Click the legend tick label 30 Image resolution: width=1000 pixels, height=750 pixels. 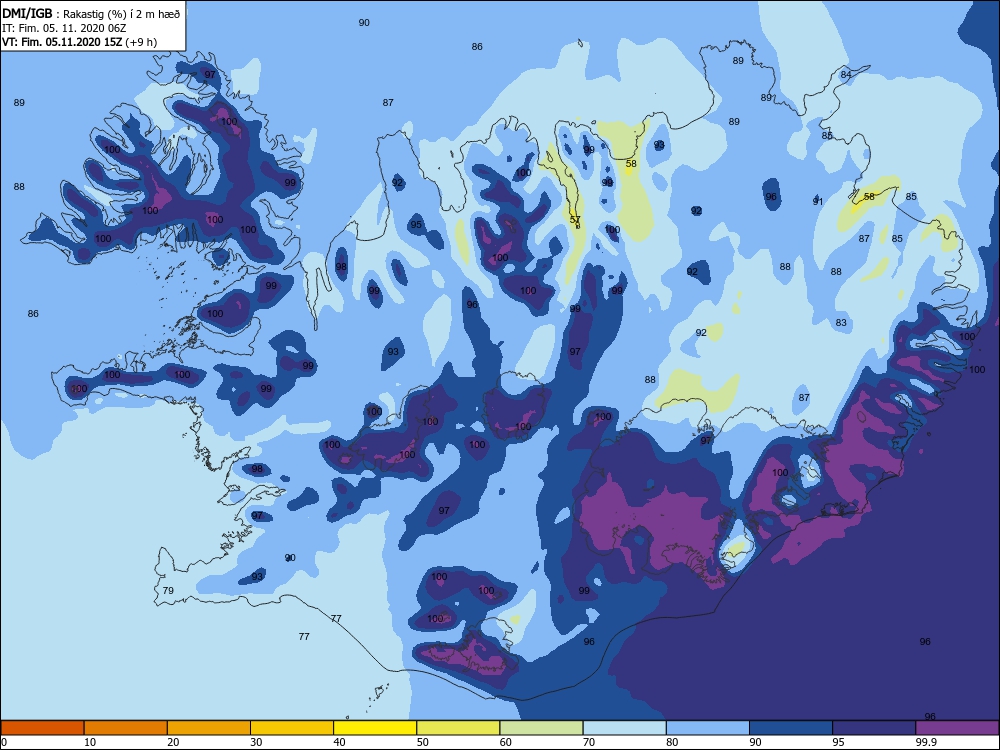click(x=256, y=742)
